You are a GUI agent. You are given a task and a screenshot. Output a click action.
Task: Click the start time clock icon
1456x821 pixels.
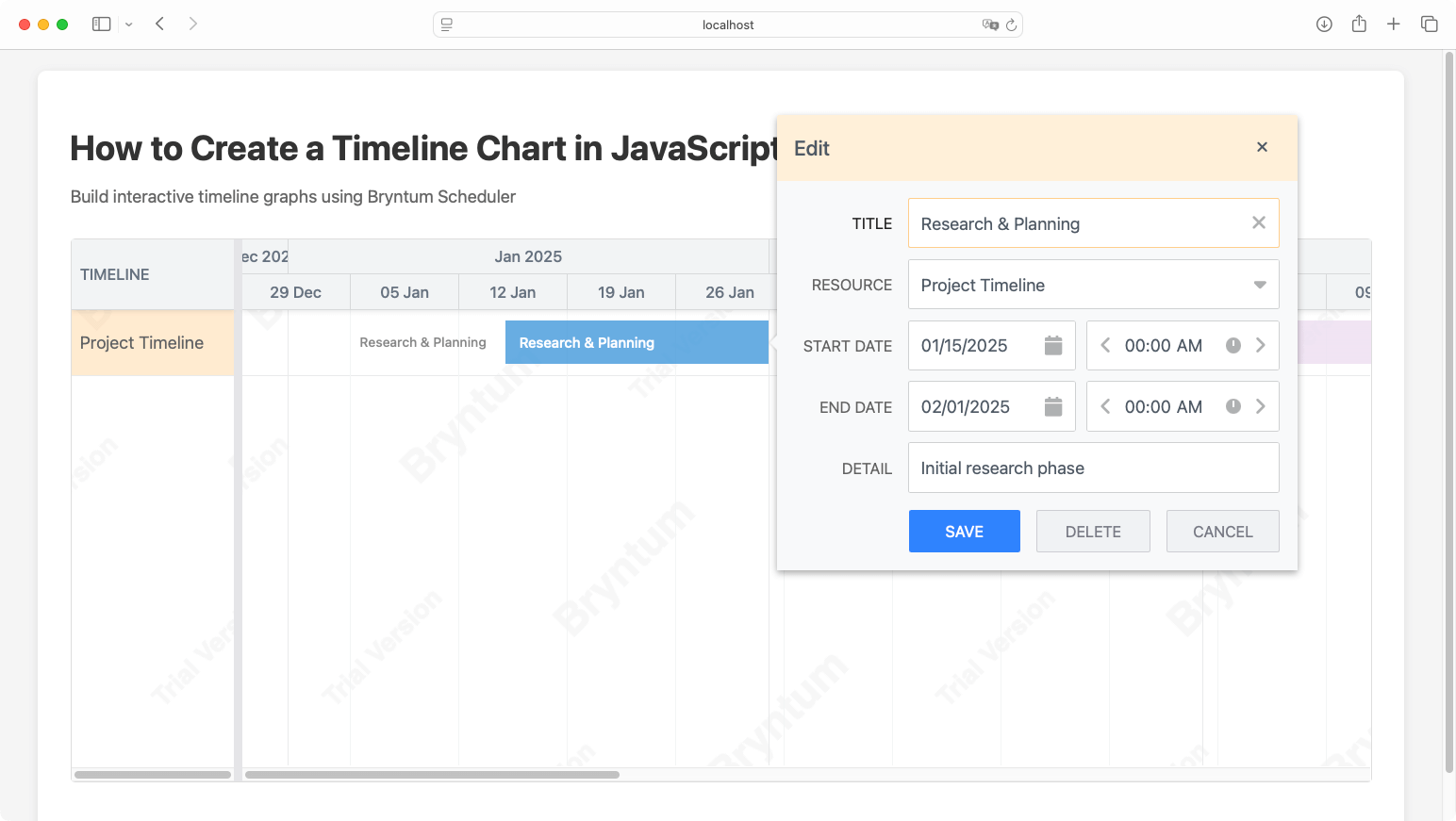point(1233,346)
